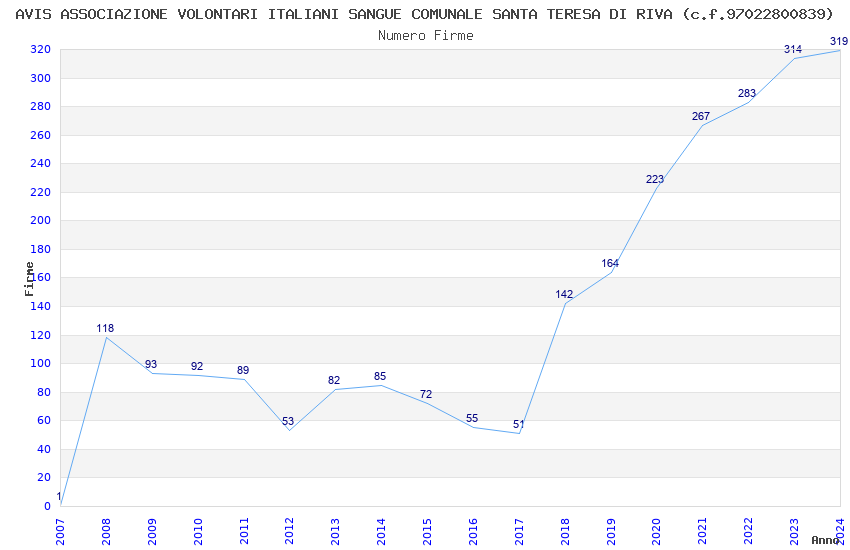This screenshot has width=850, height=550.
Task: Click the 320 y-axis tick label
Action: pyautogui.click(x=41, y=49)
